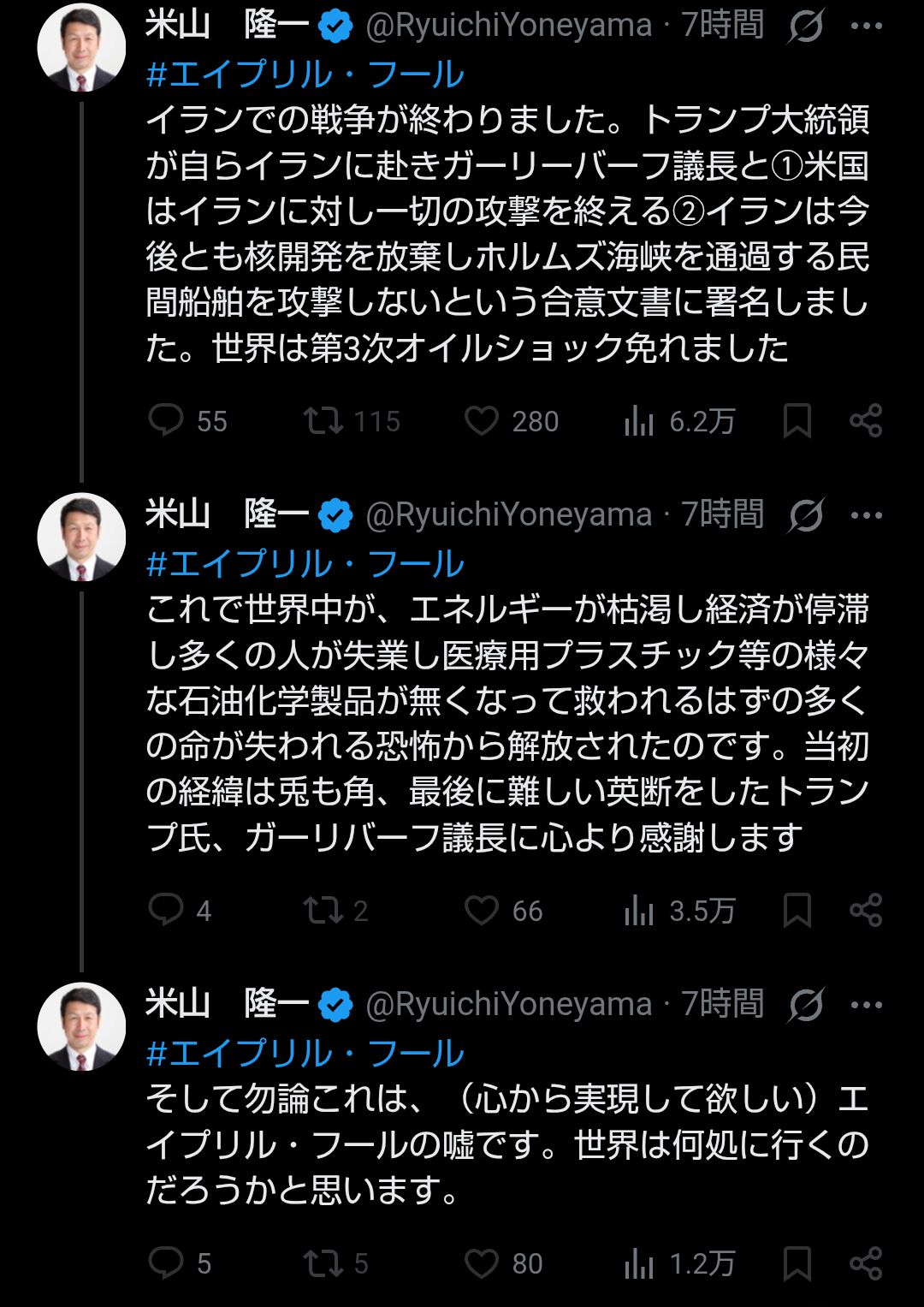Reply to the first tweet about Iran war
Image resolution: width=924 pixels, height=1307 pixels.
click(x=166, y=421)
